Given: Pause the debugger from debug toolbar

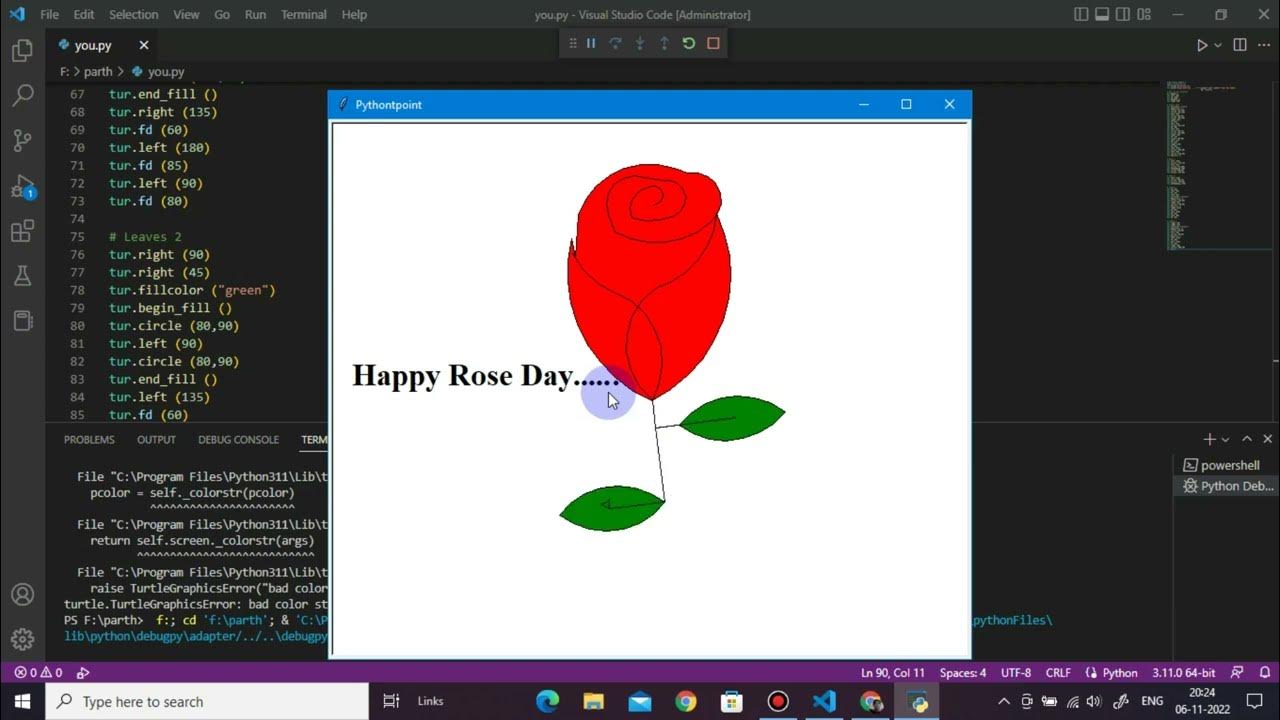Looking at the screenshot, I should (x=591, y=44).
